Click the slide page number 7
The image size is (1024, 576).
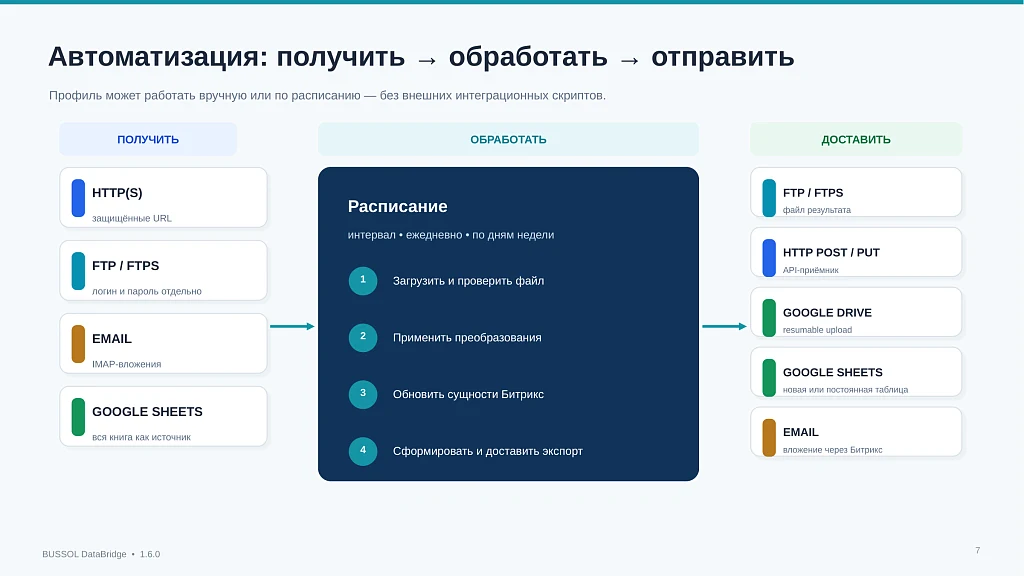click(x=978, y=551)
